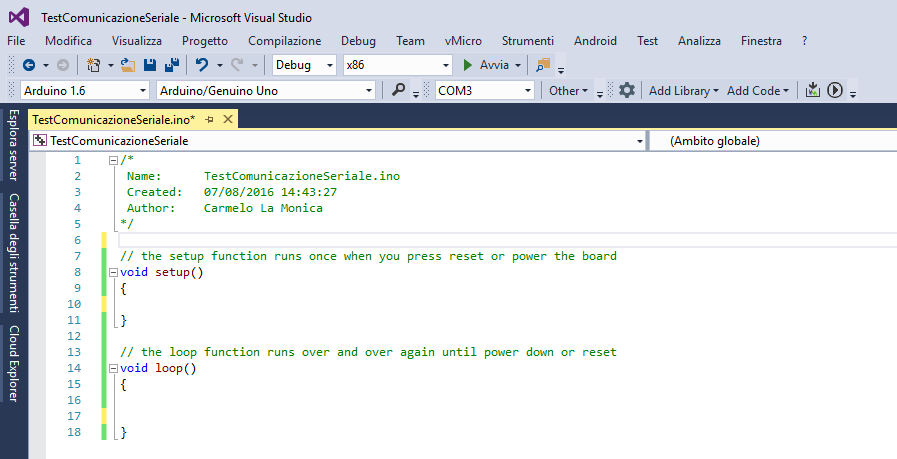Open the Compilazione menu
The height and width of the screenshot is (459, 897).
[284, 41]
